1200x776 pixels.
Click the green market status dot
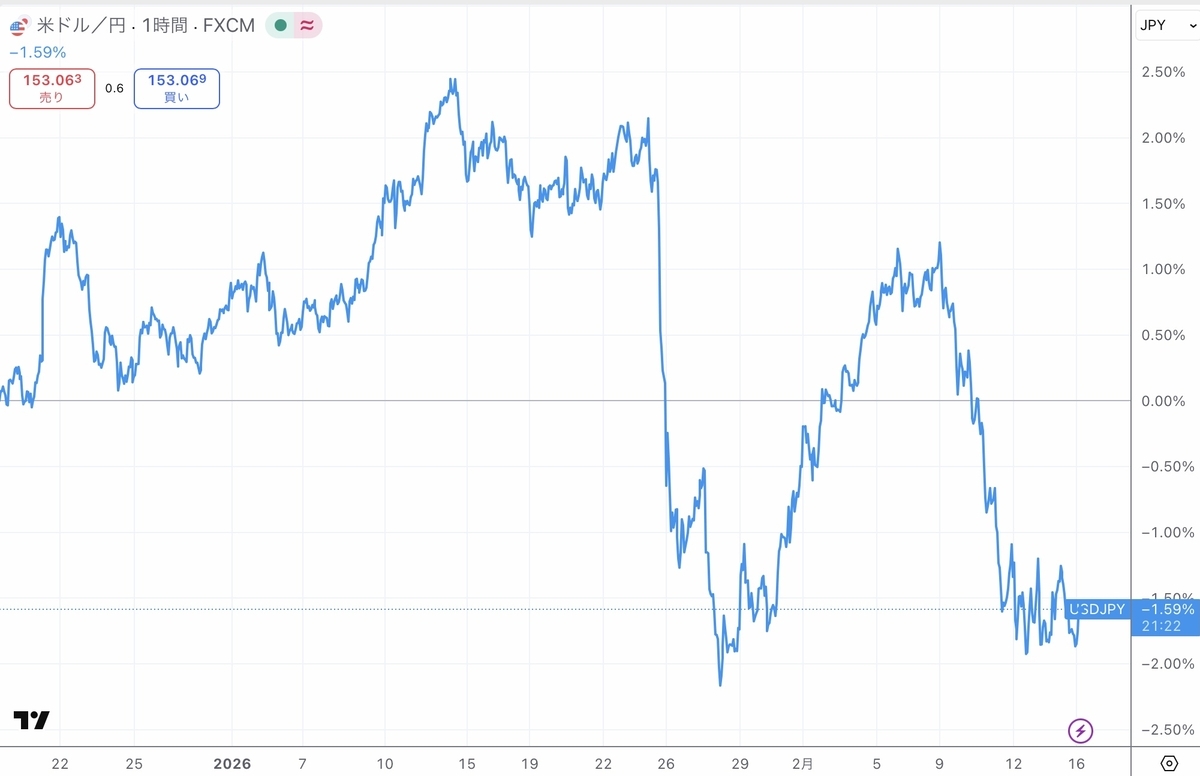(x=281, y=26)
